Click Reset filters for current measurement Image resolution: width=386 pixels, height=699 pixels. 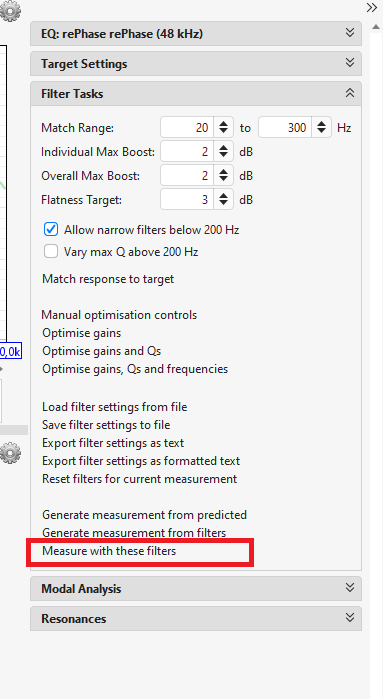click(140, 479)
